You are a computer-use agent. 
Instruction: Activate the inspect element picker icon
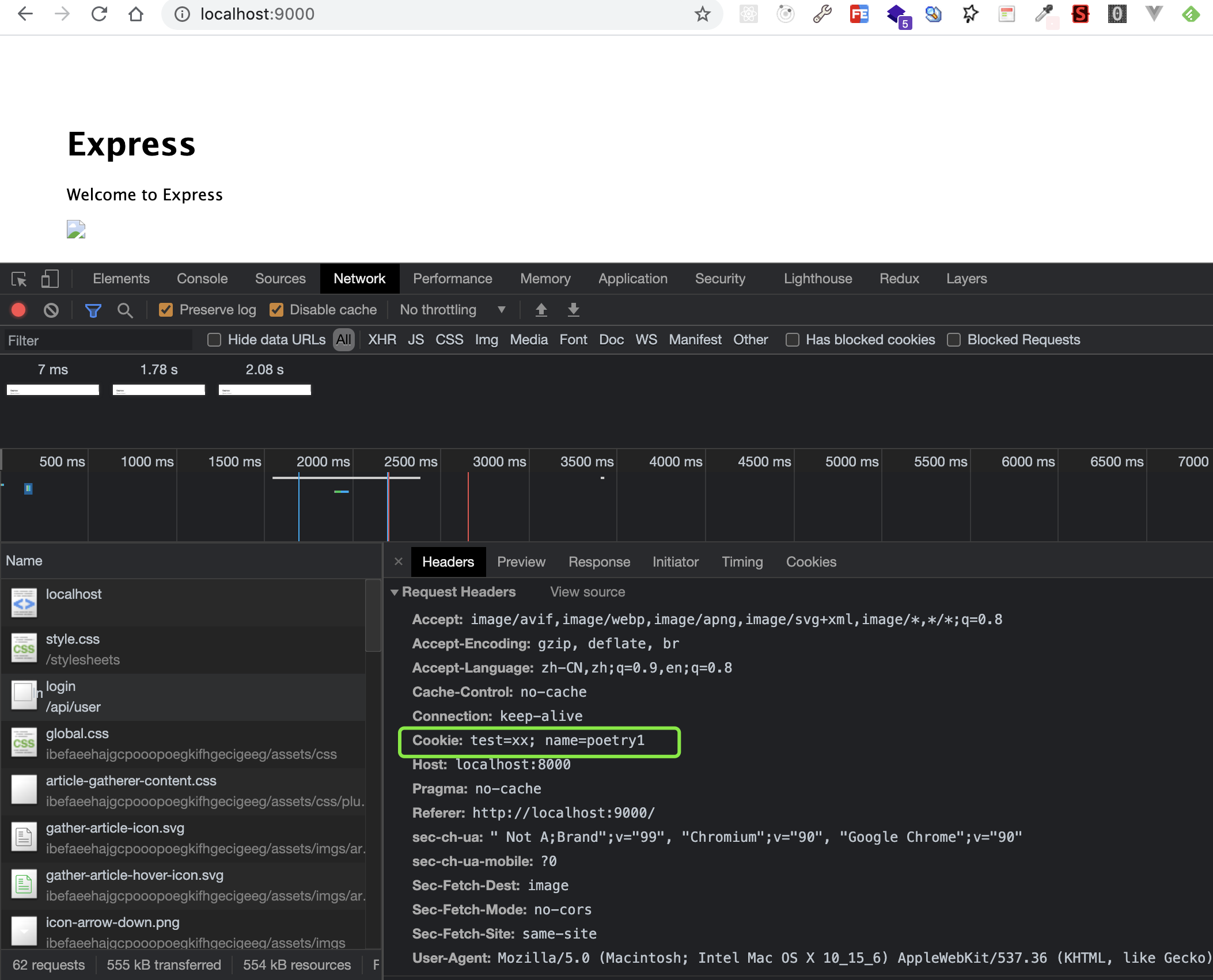(x=19, y=279)
